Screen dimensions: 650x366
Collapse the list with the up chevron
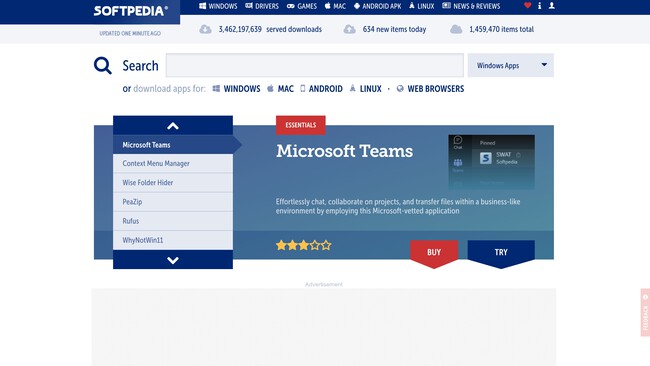point(173,126)
